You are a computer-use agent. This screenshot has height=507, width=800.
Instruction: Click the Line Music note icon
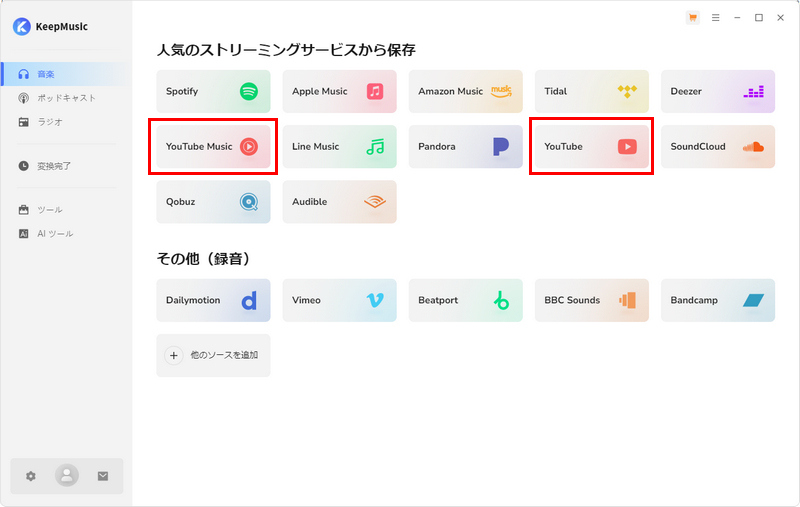coord(376,147)
